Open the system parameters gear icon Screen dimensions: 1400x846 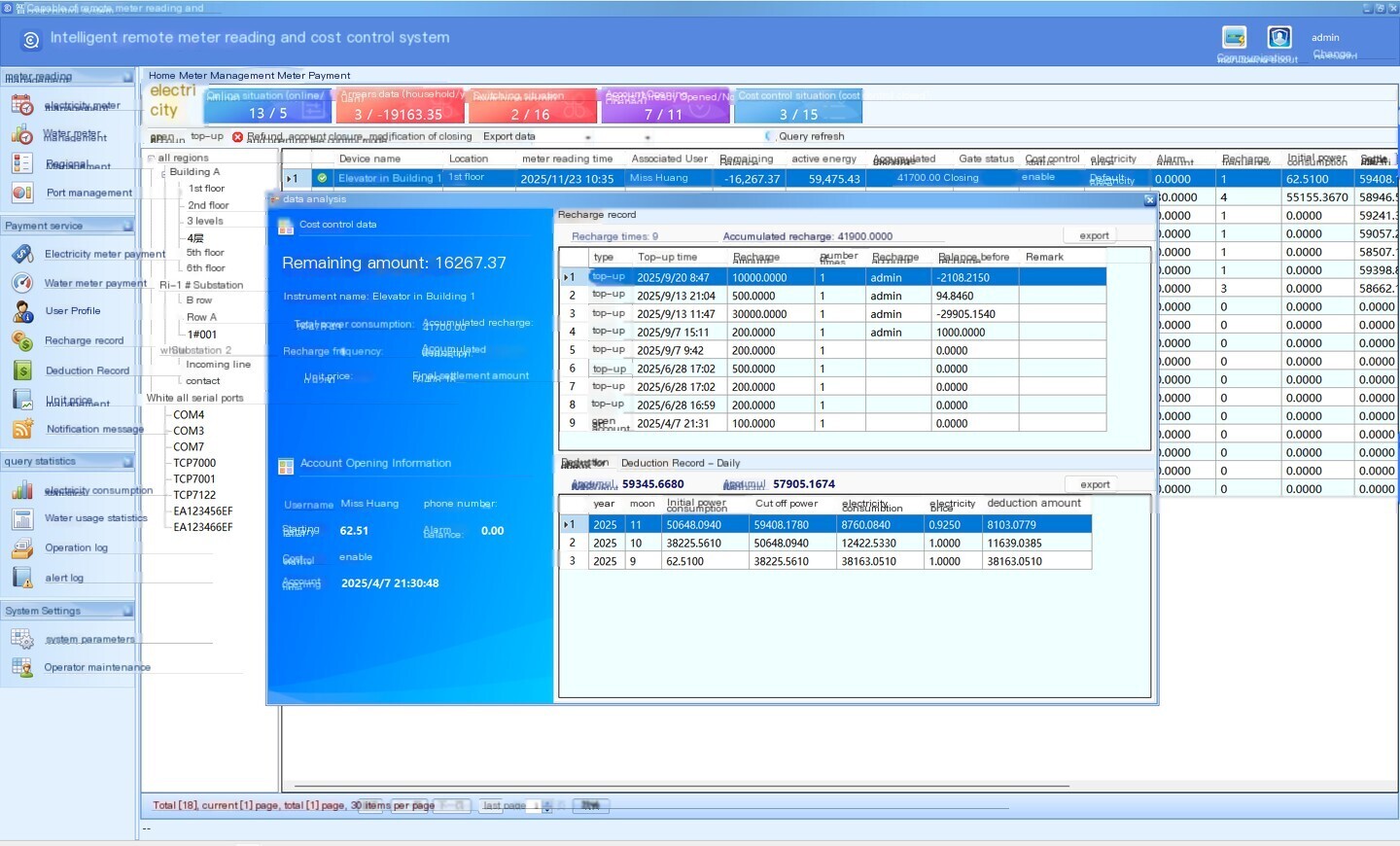[21, 639]
